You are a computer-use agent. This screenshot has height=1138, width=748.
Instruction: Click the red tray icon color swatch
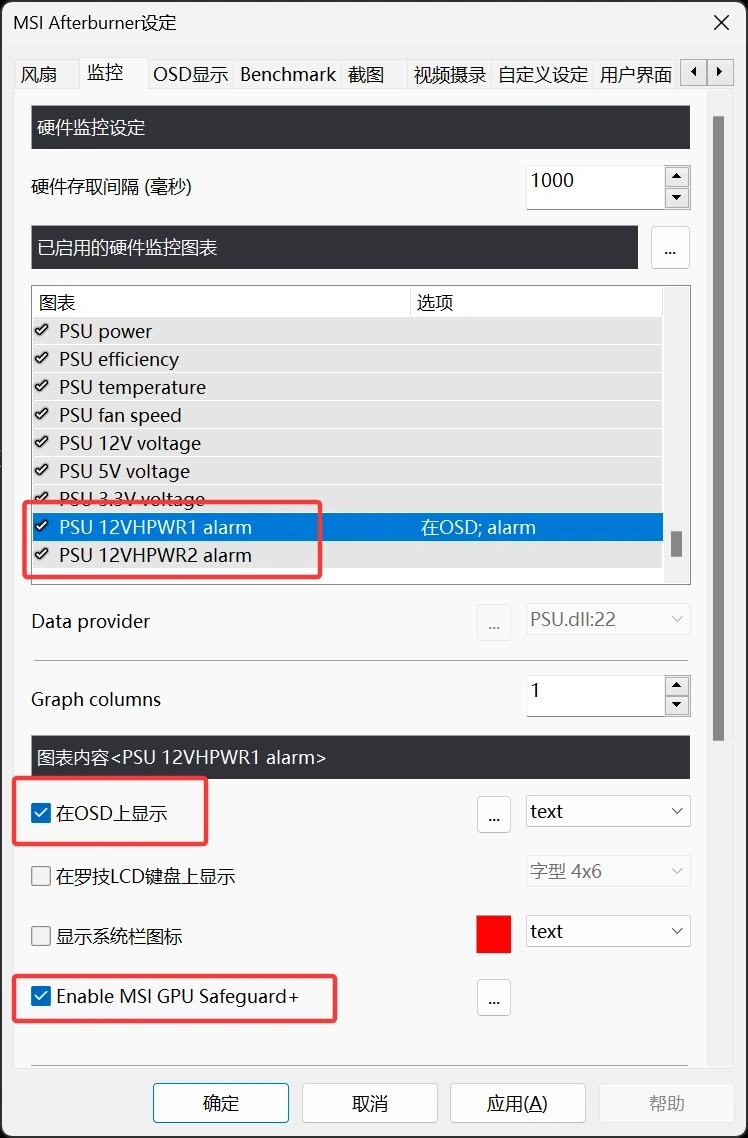tap(494, 934)
